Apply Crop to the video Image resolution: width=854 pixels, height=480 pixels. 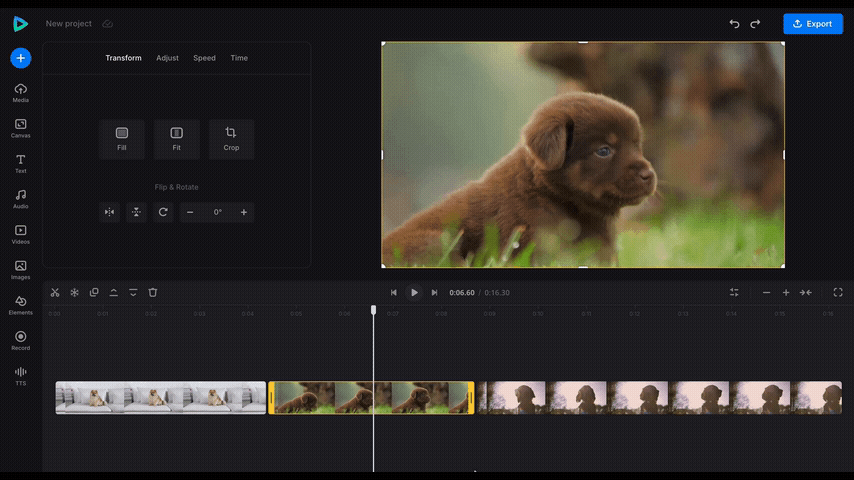pyautogui.click(x=231, y=139)
